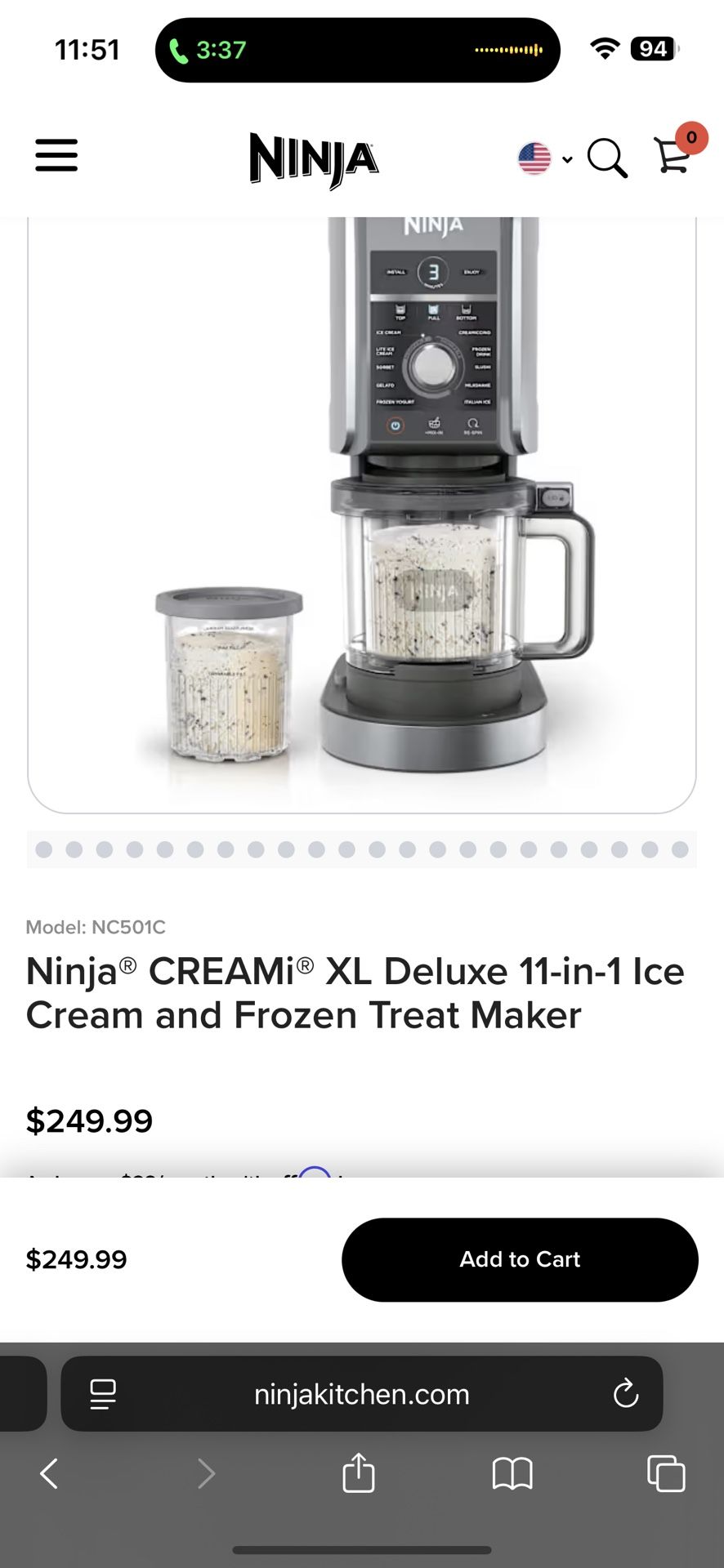The image size is (724, 1568).
Task: Open Safari bookmarks
Action: point(512,1474)
